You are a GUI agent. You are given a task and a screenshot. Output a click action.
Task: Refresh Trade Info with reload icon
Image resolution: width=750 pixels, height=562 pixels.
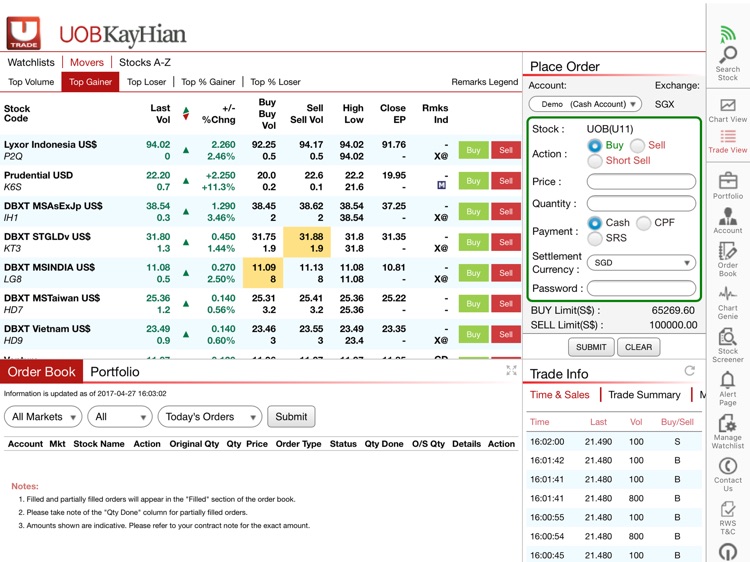[689, 371]
